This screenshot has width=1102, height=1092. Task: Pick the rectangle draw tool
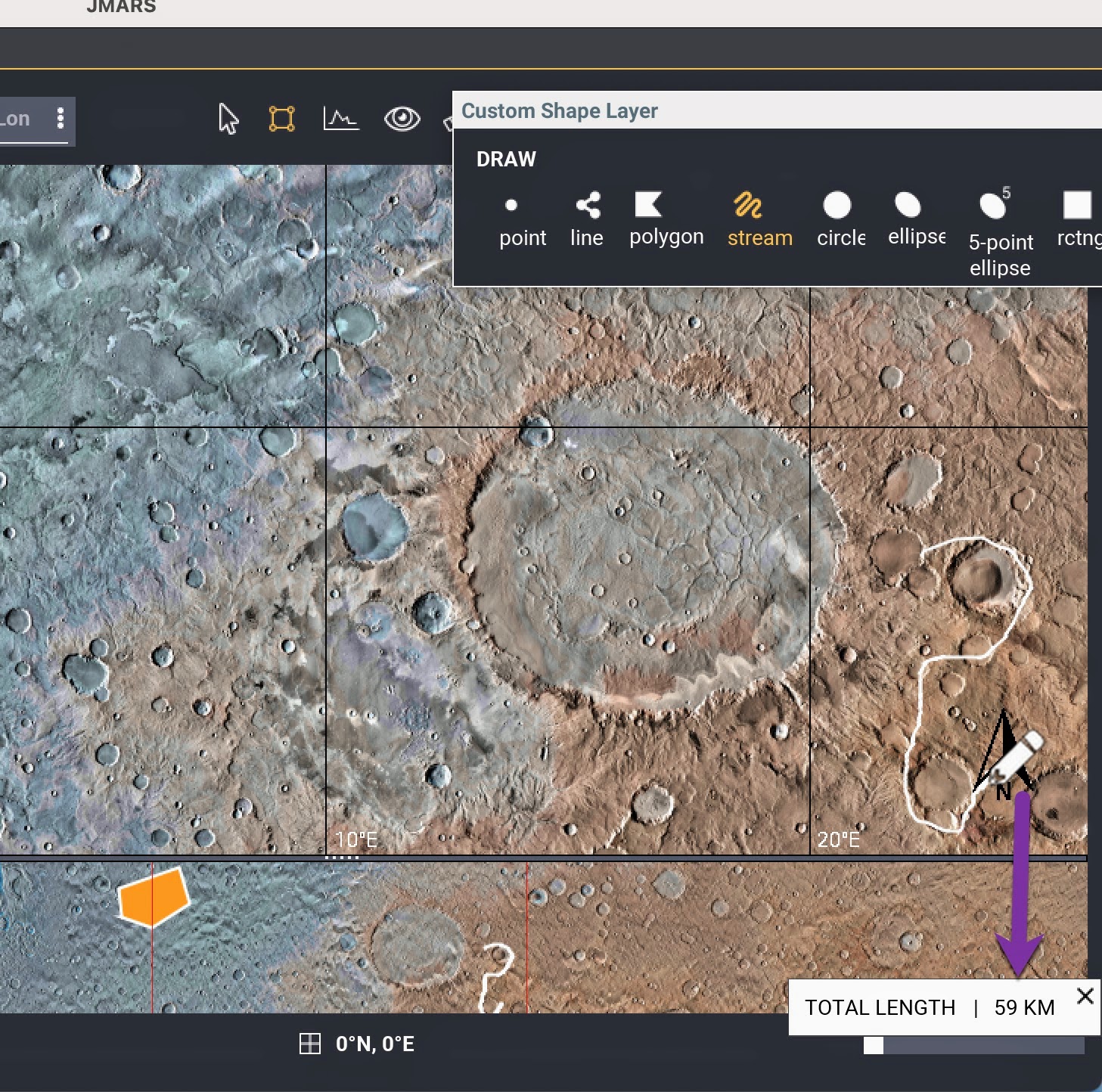(1077, 220)
